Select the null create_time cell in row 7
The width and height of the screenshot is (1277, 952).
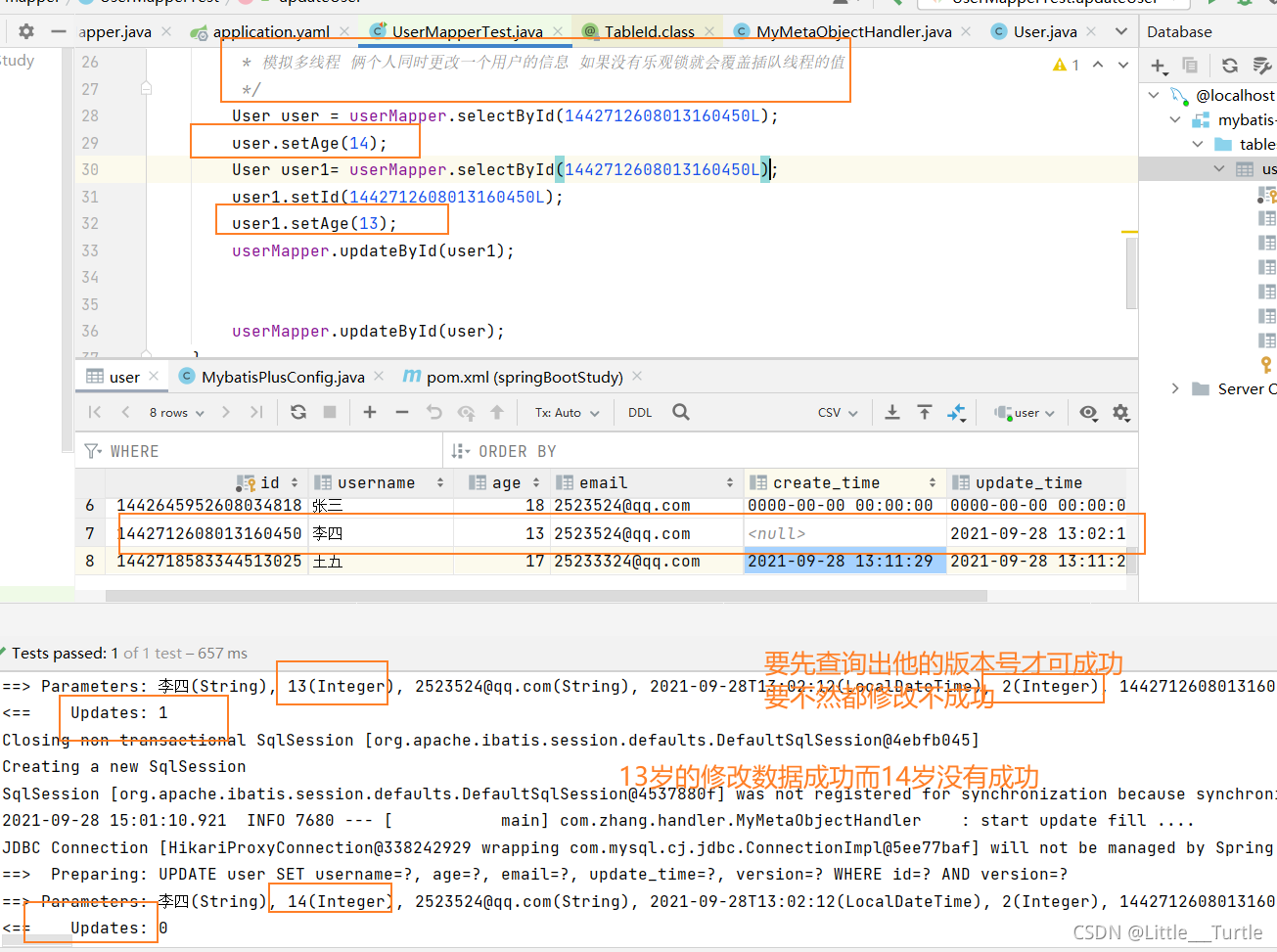pyautogui.click(x=844, y=533)
